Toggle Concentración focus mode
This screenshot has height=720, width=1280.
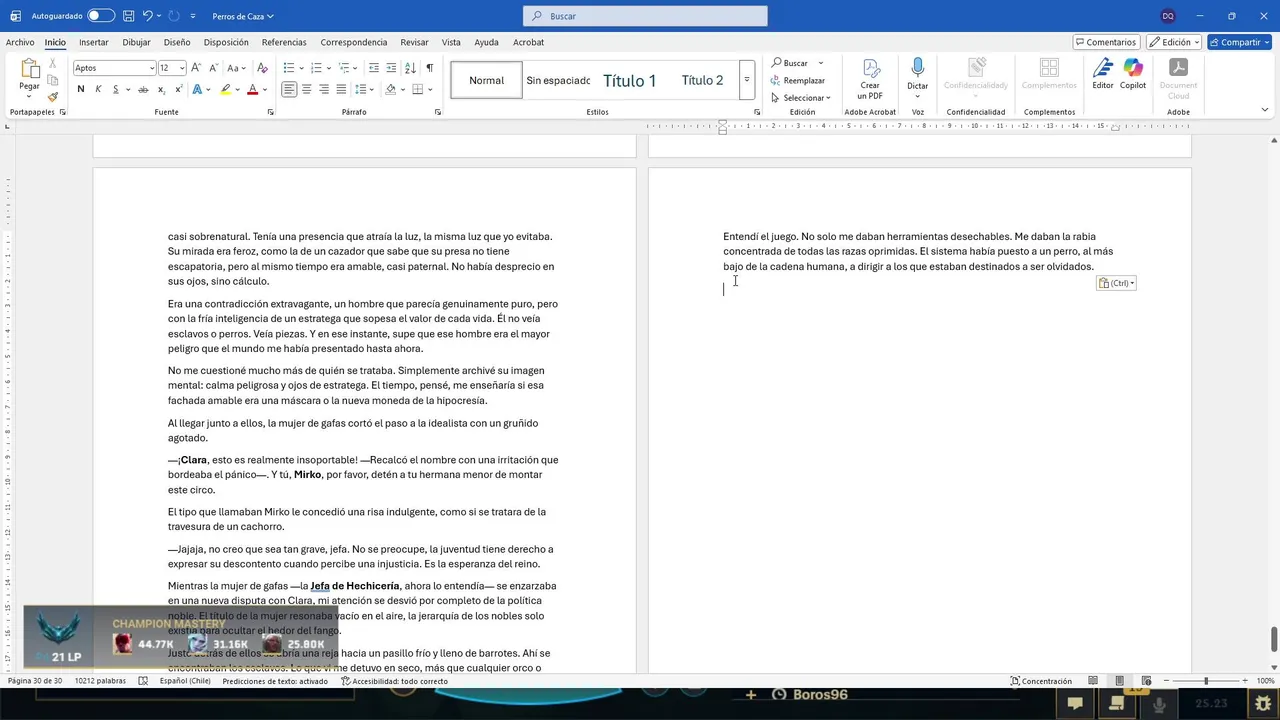point(1041,681)
